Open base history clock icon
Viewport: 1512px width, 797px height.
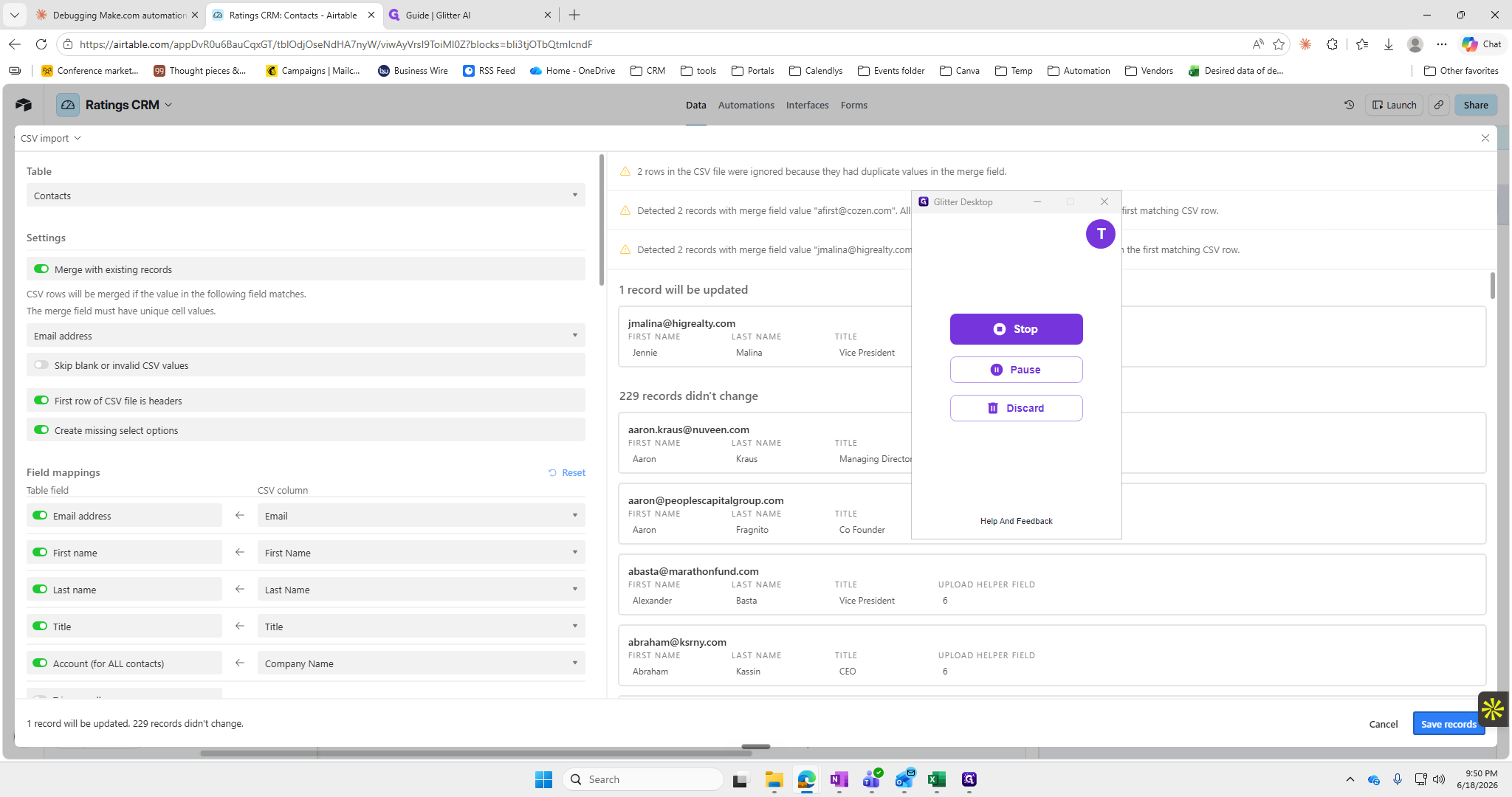tap(1349, 105)
